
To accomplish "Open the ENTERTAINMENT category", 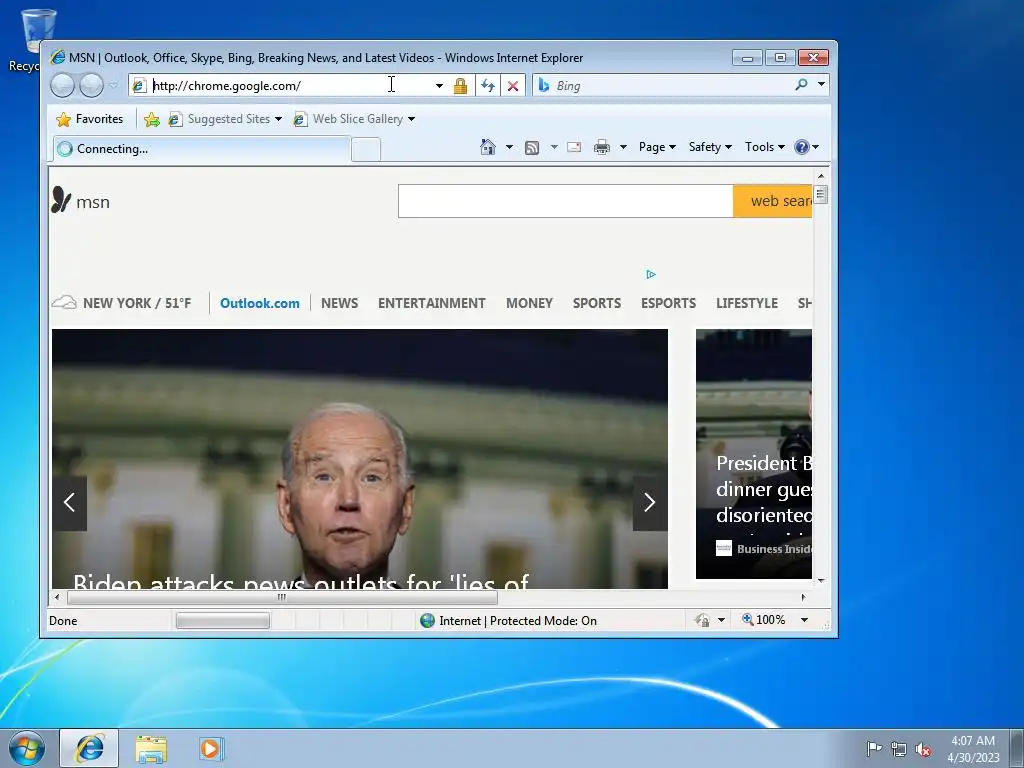I will [432, 303].
